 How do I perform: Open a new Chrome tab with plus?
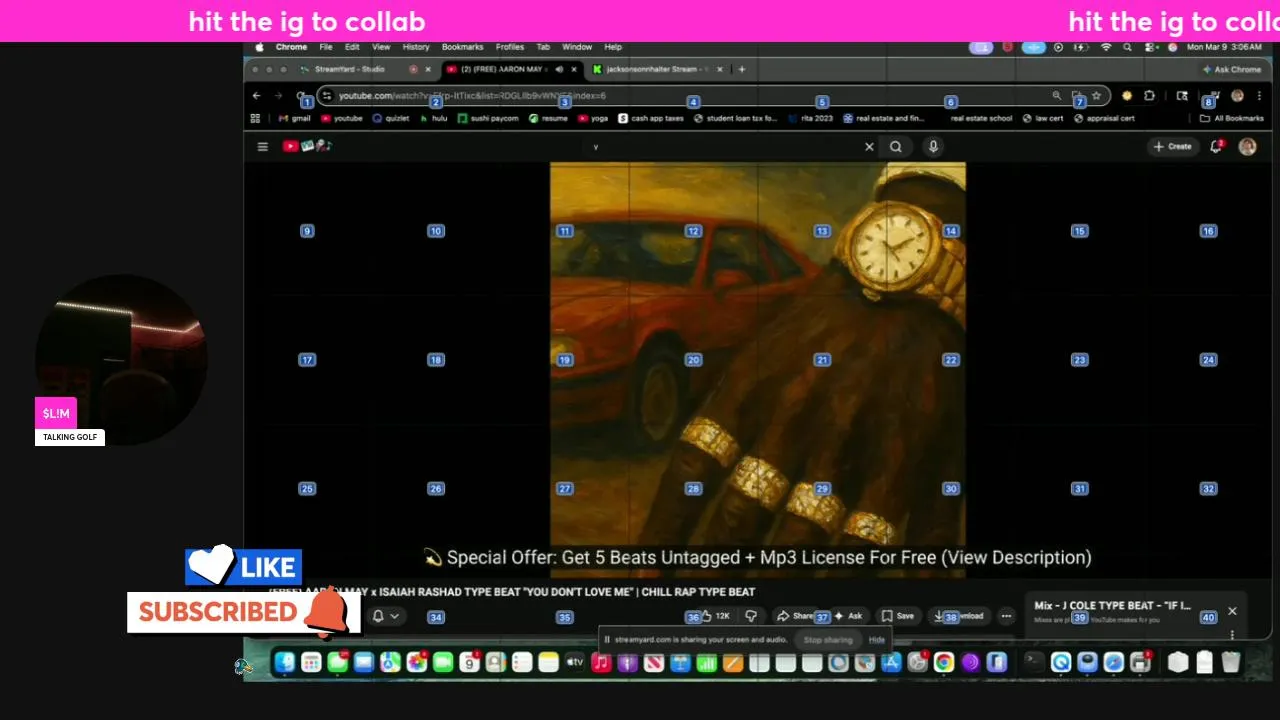coord(742,69)
